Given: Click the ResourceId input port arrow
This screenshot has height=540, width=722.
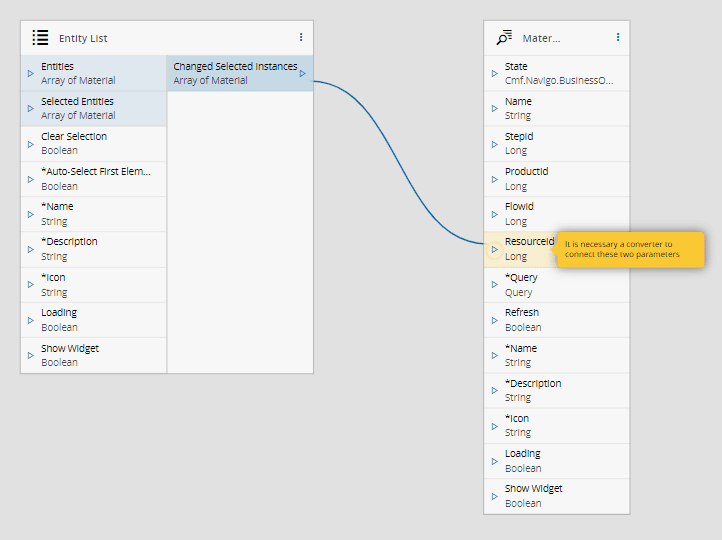Looking at the screenshot, I should pyautogui.click(x=495, y=249).
